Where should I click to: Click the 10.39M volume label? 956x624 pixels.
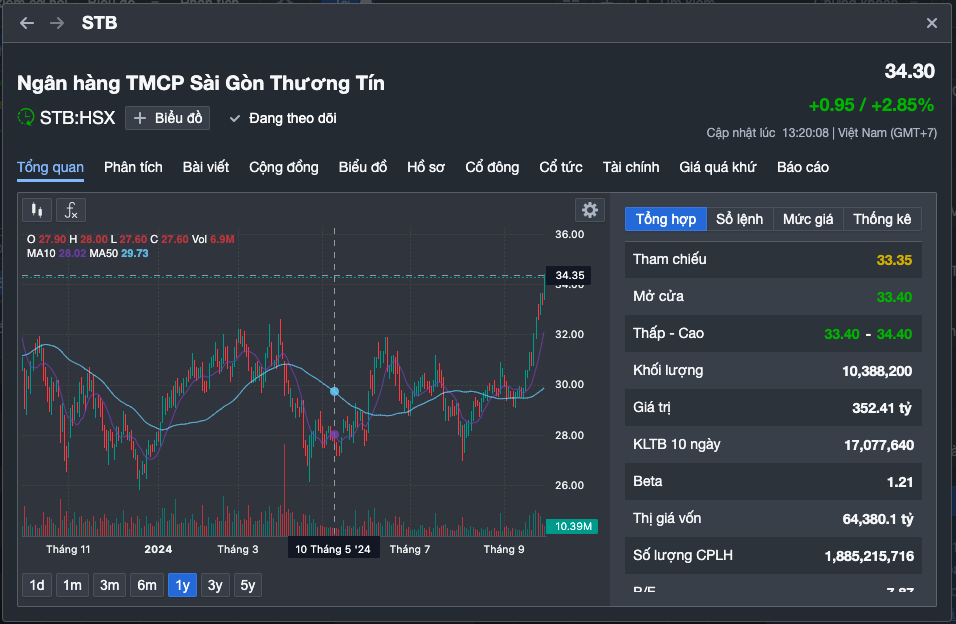573,526
